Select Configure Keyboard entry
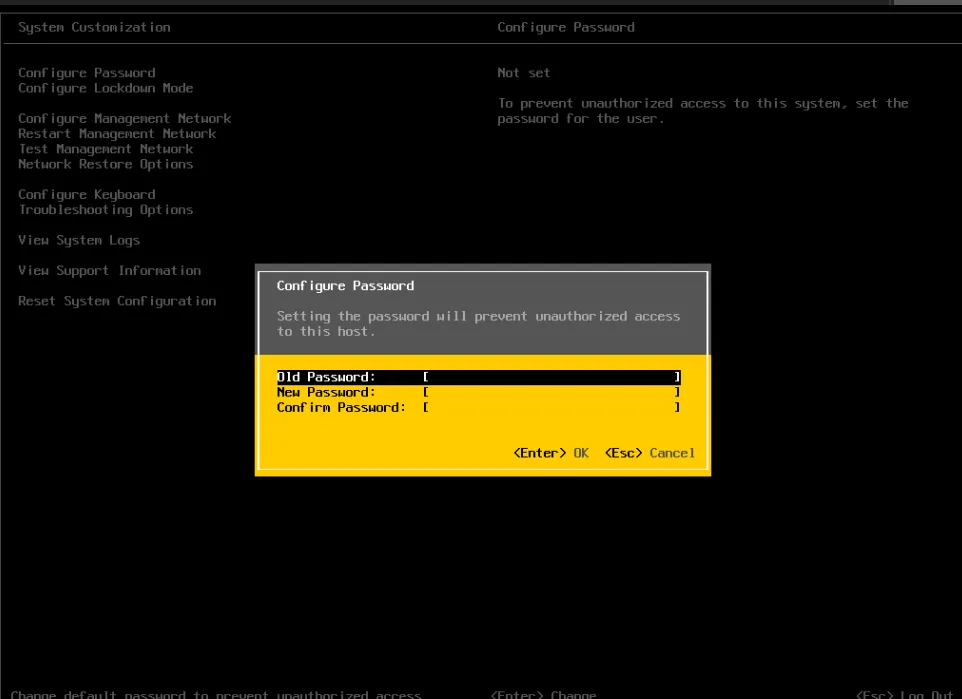The width and height of the screenshot is (962, 699). pyautogui.click(x=87, y=195)
